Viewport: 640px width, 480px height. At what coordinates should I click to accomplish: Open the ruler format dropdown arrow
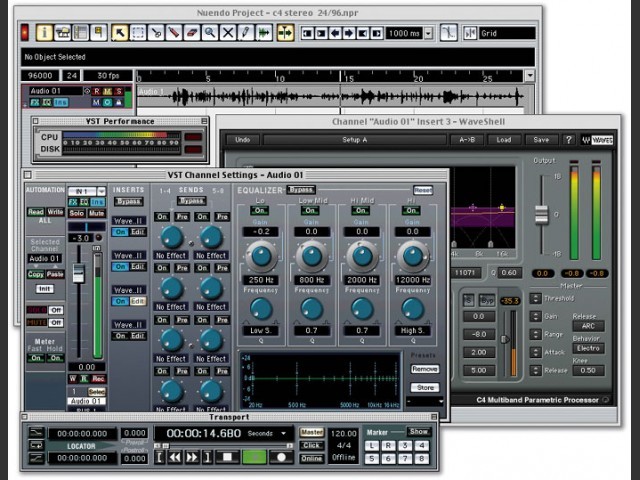pyautogui.click(x=530, y=76)
